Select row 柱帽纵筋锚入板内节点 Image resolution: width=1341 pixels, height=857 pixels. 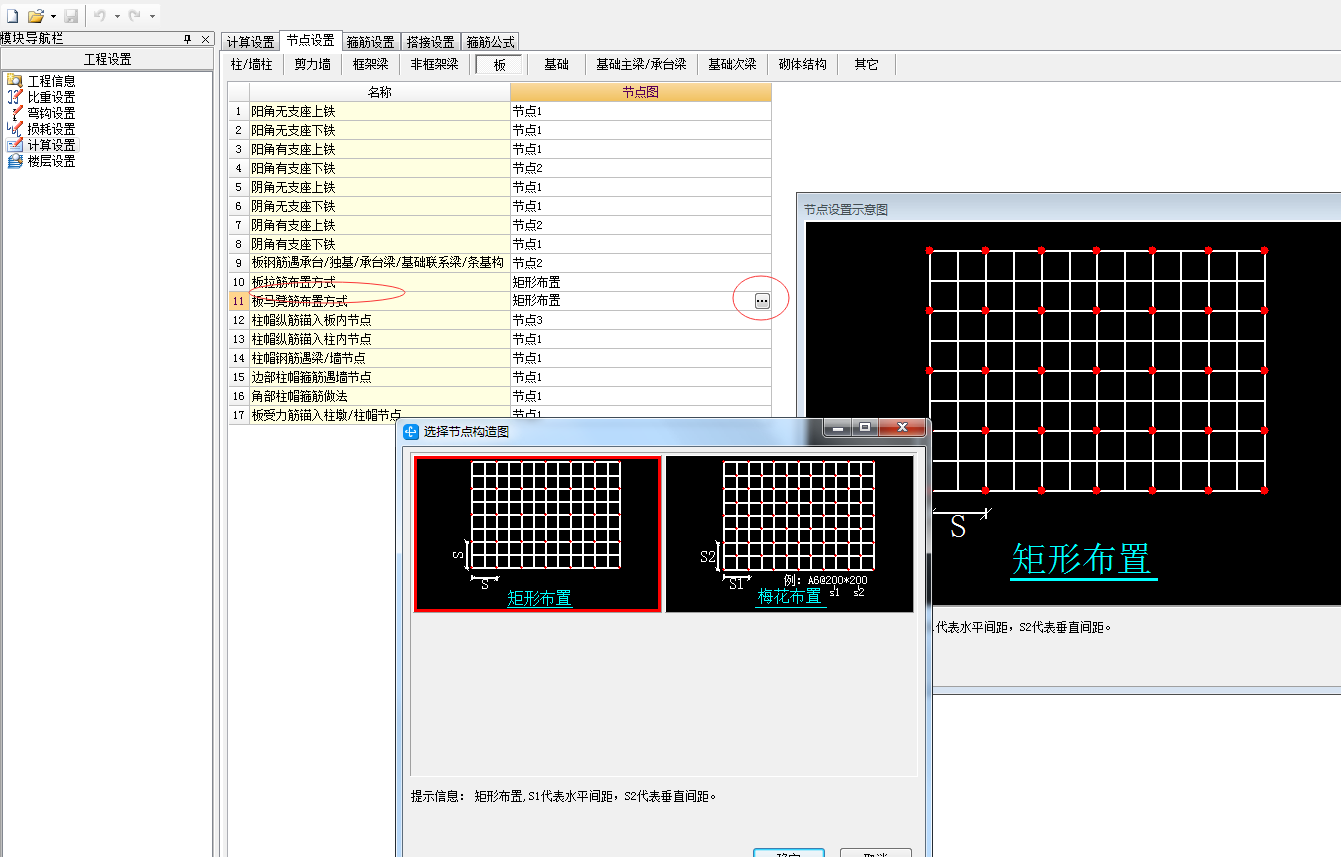[380, 320]
